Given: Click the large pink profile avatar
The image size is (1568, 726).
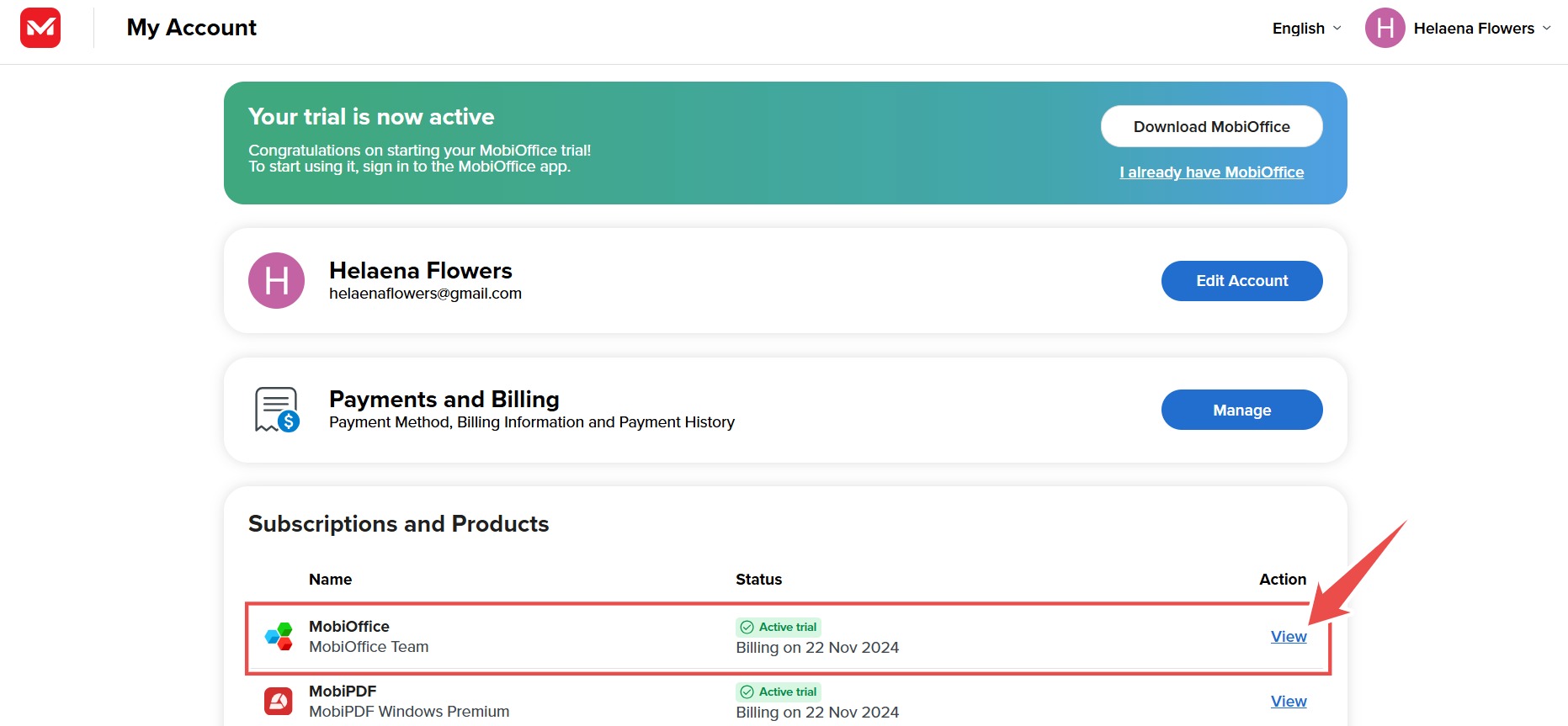Looking at the screenshot, I should coord(276,280).
